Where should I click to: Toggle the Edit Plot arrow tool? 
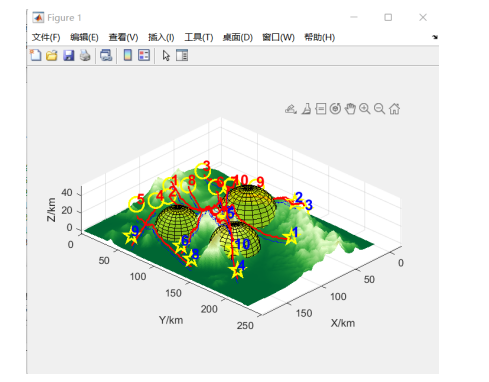pyautogui.click(x=166, y=55)
